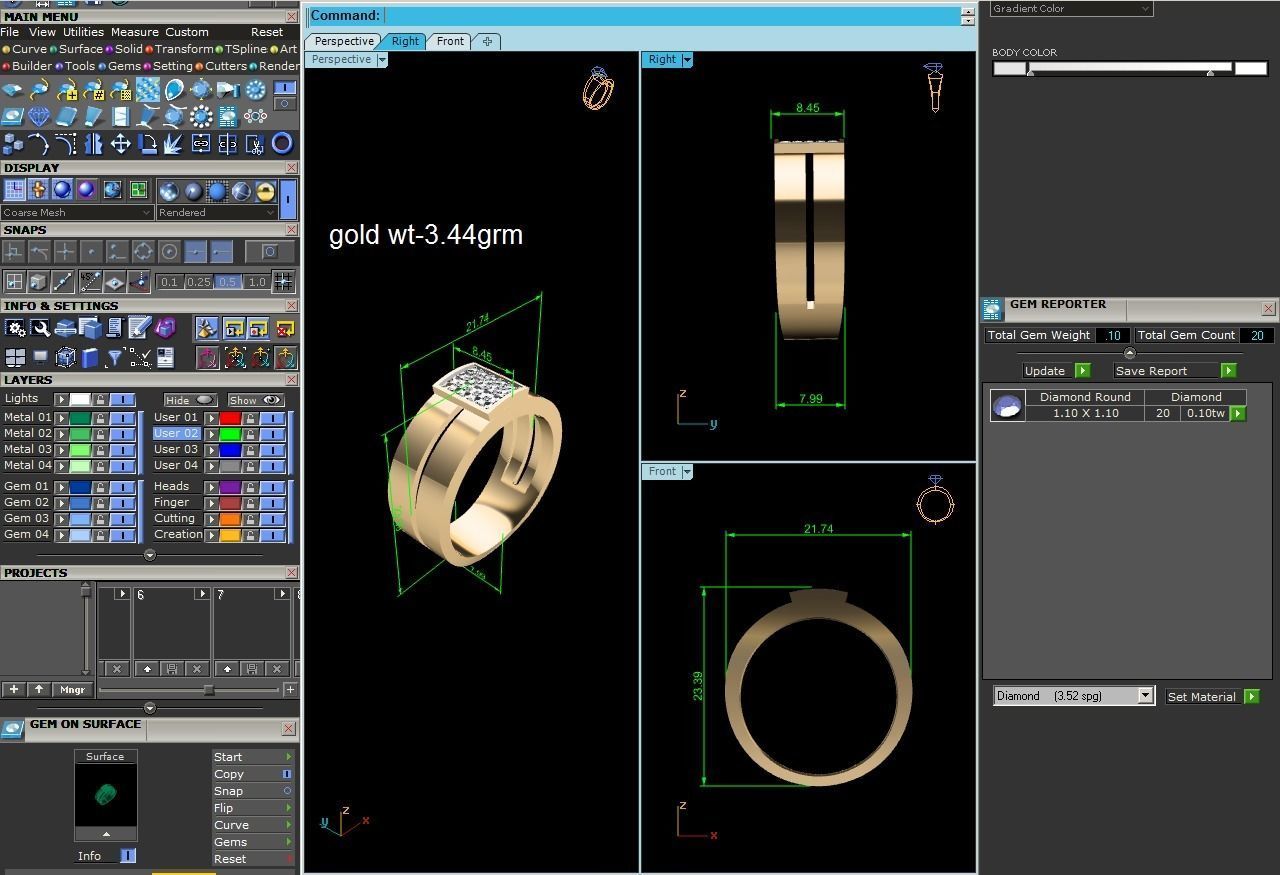Click the scissors trim tool

[254, 144]
